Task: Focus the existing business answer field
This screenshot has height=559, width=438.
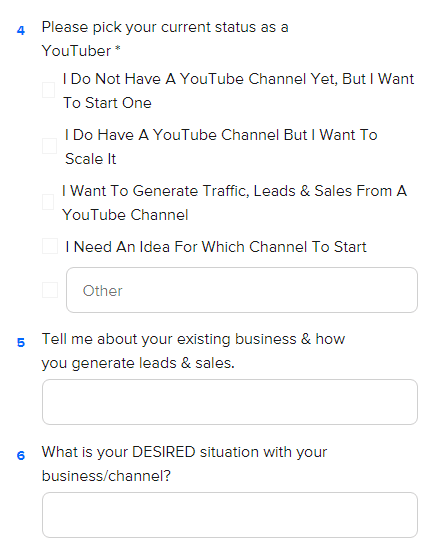Action: coord(230,402)
